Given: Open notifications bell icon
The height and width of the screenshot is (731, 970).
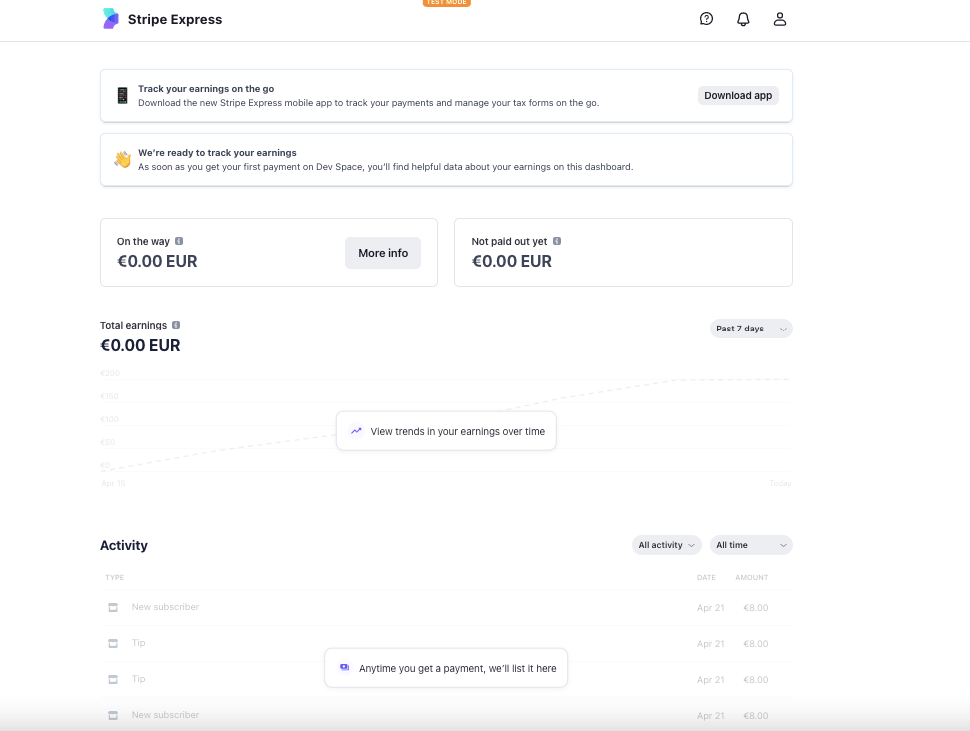Looking at the screenshot, I should click(x=743, y=19).
